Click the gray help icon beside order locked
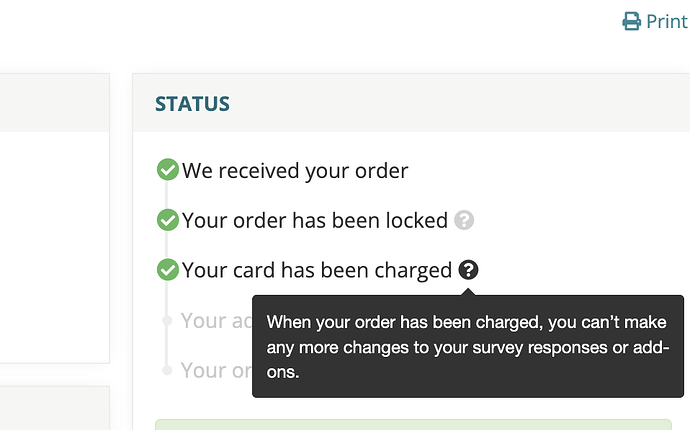The width and height of the screenshot is (690, 430). (464, 220)
